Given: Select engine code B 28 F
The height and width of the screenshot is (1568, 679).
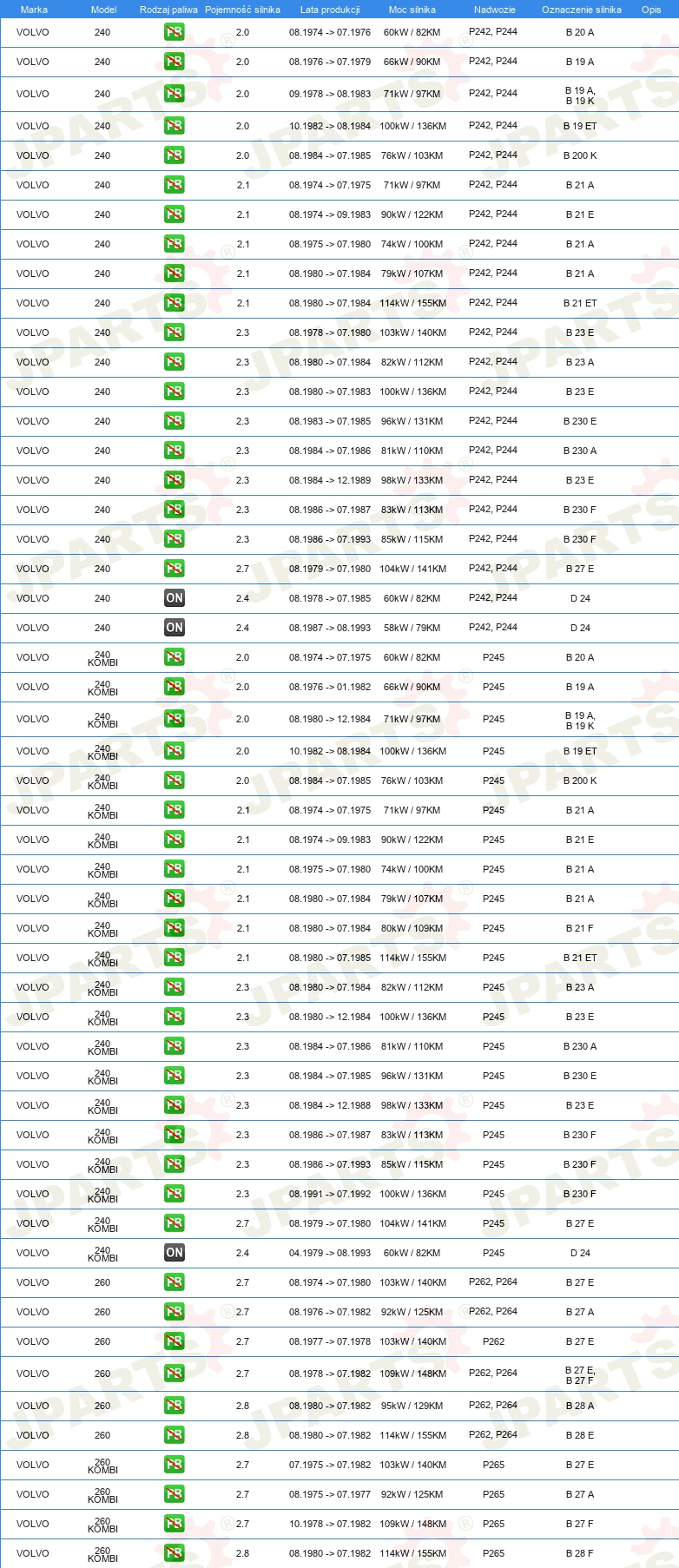Looking at the screenshot, I should click(x=580, y=1553).
